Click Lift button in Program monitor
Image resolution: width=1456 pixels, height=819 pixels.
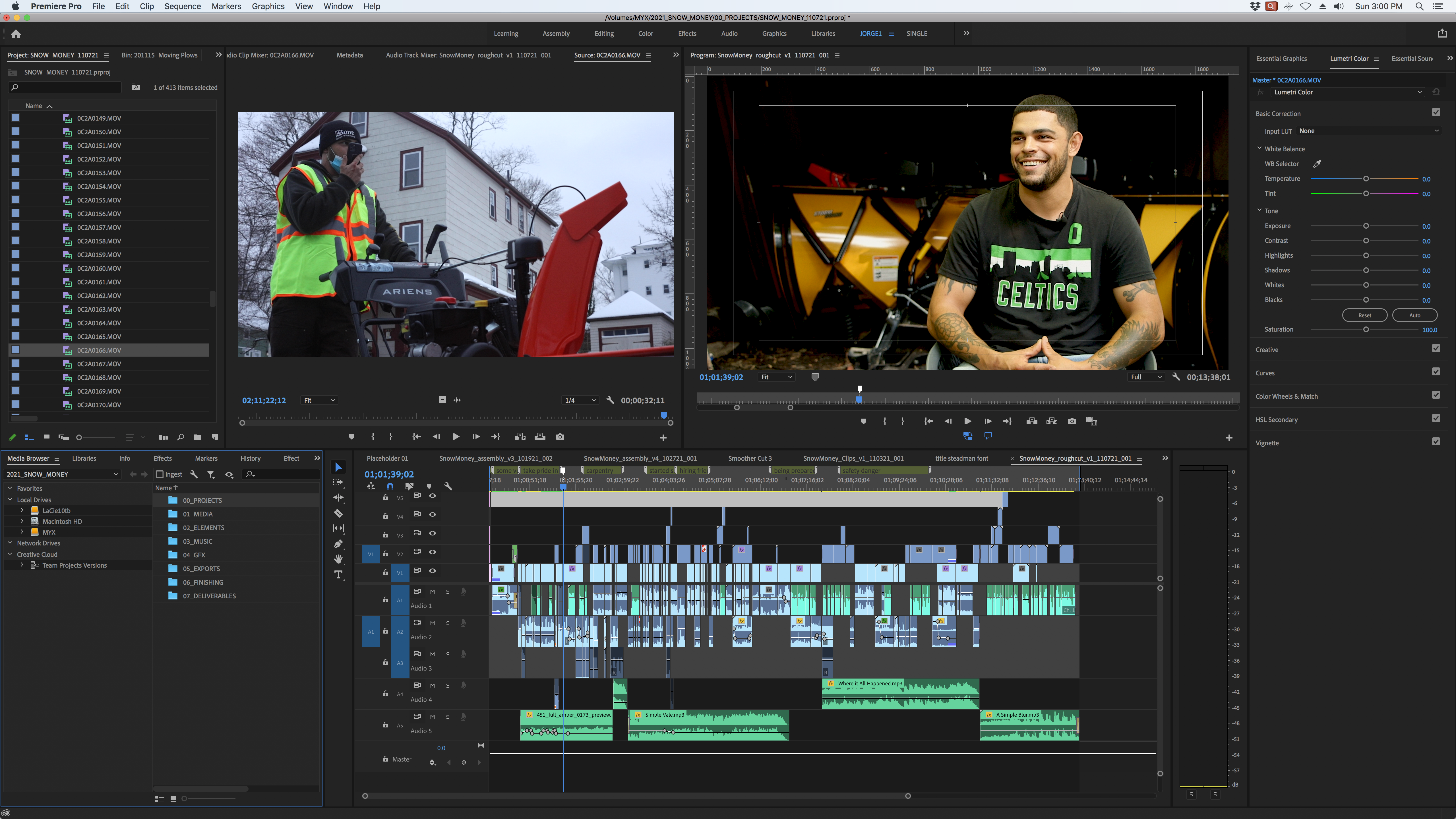1031,422
